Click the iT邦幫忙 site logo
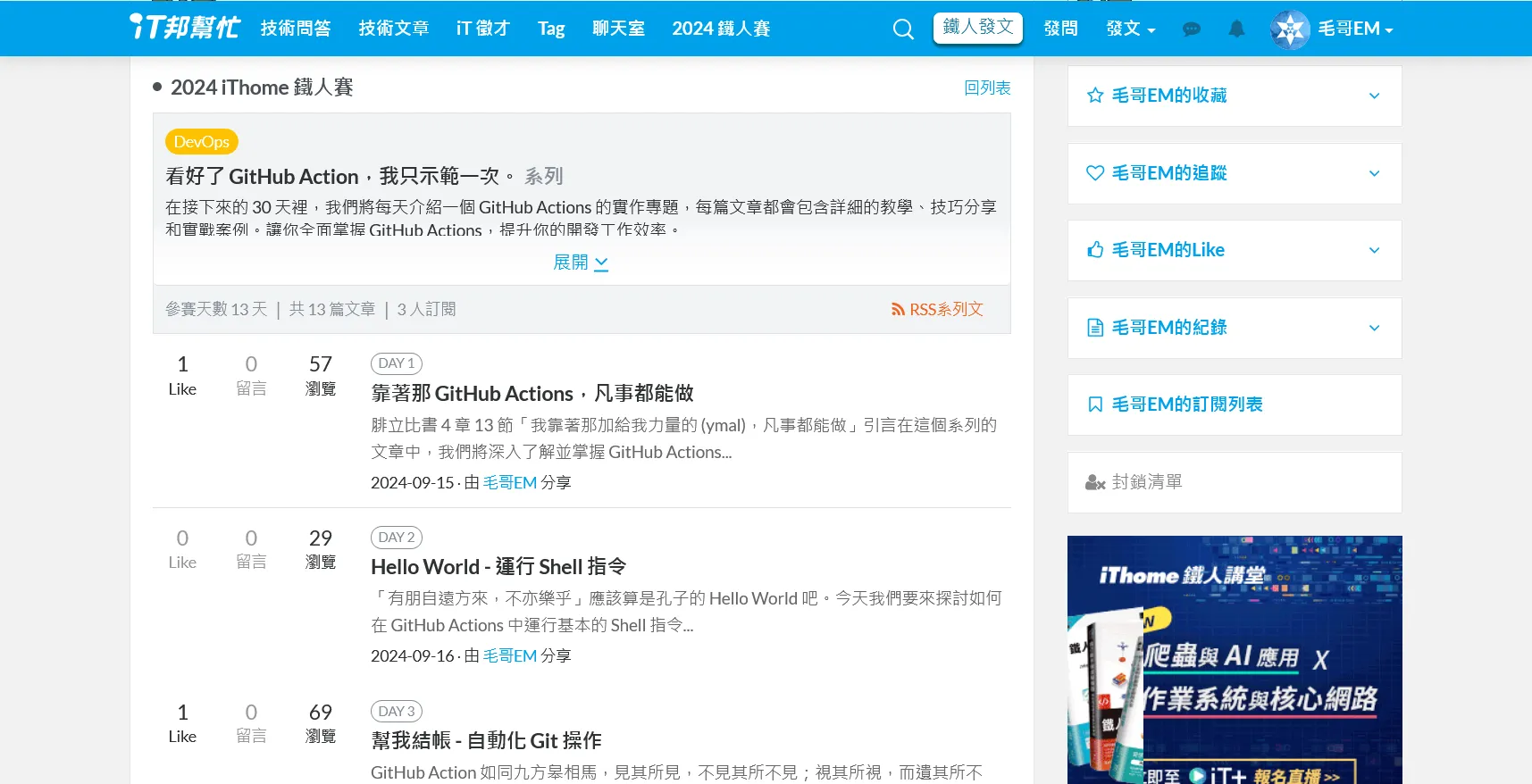 point(185,27)
